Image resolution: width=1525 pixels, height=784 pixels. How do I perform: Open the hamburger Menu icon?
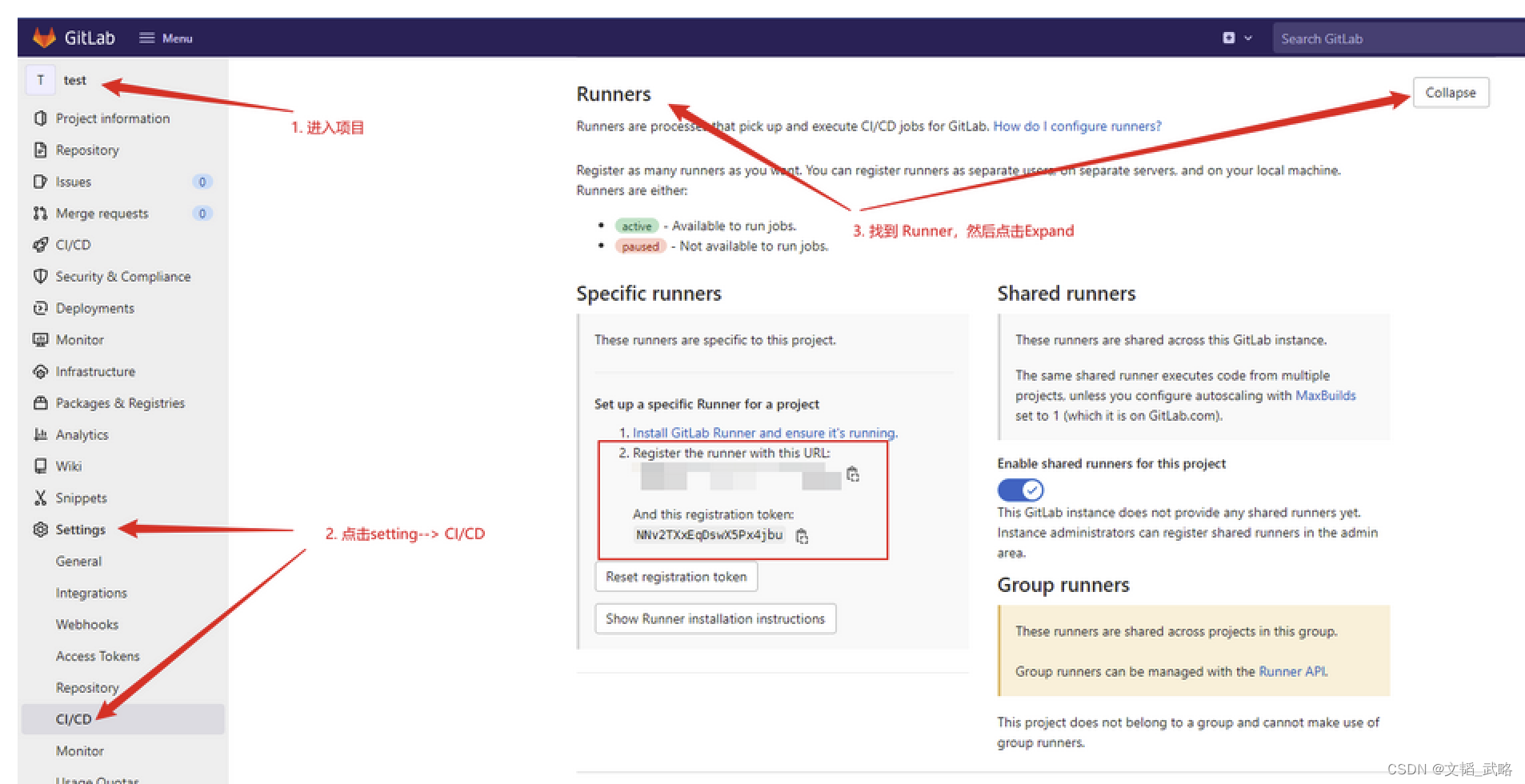click(x=146, y=38)
